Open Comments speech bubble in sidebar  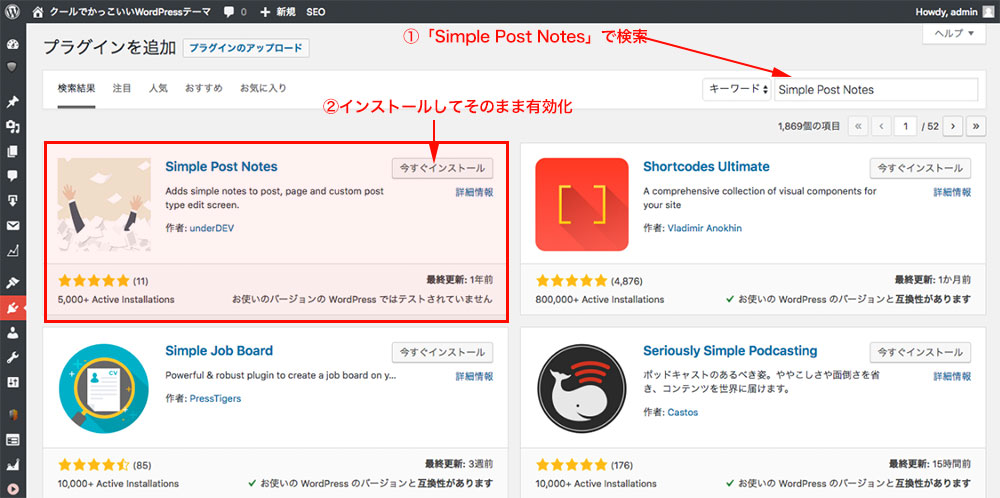tap(12, 176)
